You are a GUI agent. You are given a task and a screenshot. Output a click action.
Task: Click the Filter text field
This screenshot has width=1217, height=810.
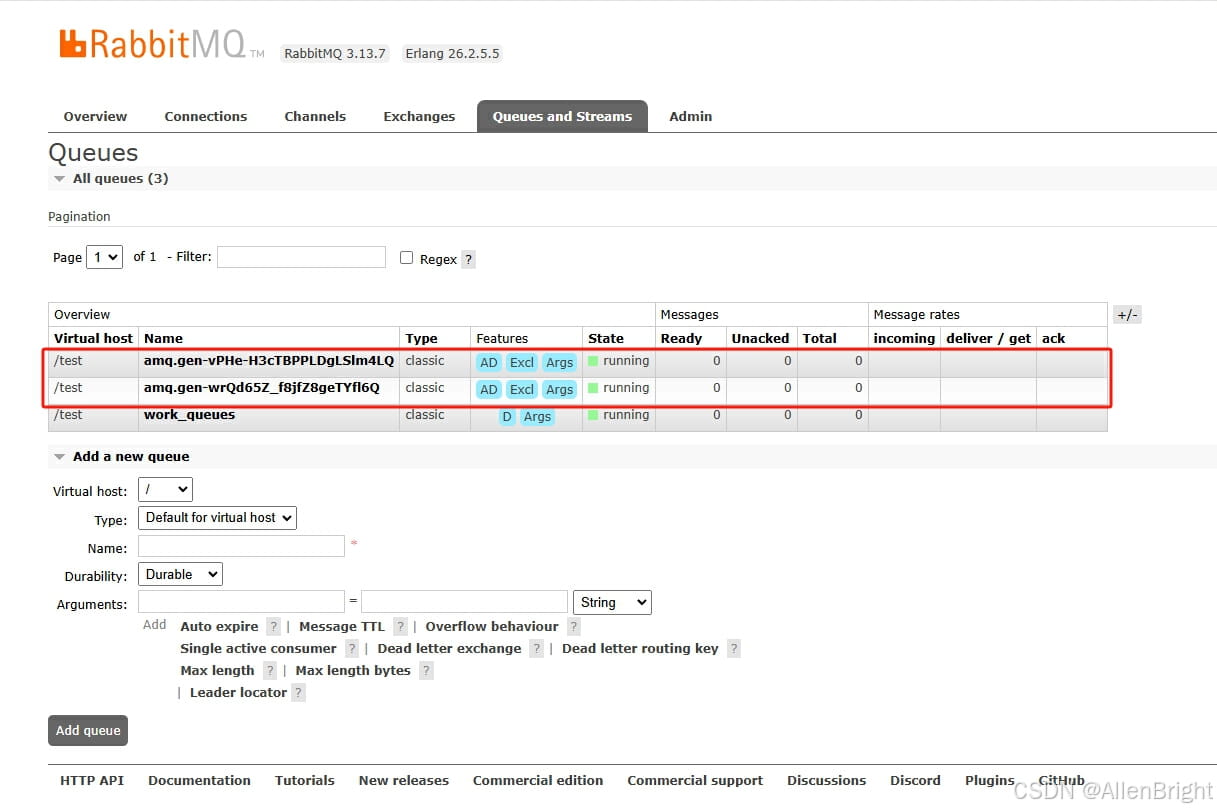tap(301, 257)
